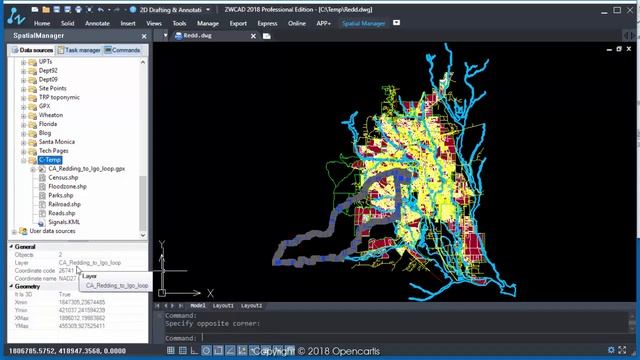
Task: Open the Insert ribbon tab
Action: point(128,23)
